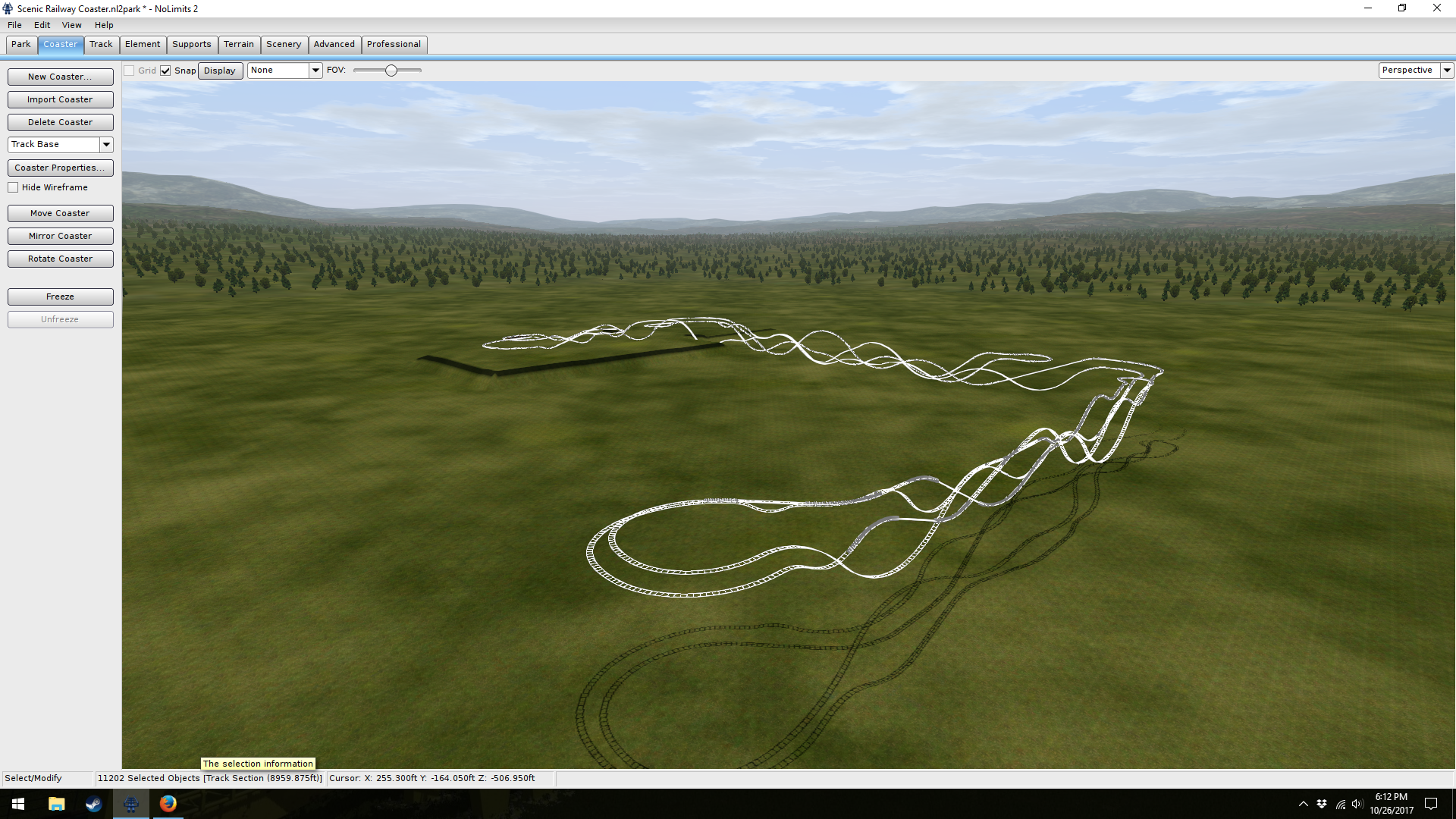Open the Edit menu
Screen dimensions: 1456x819
coord(42,25)
